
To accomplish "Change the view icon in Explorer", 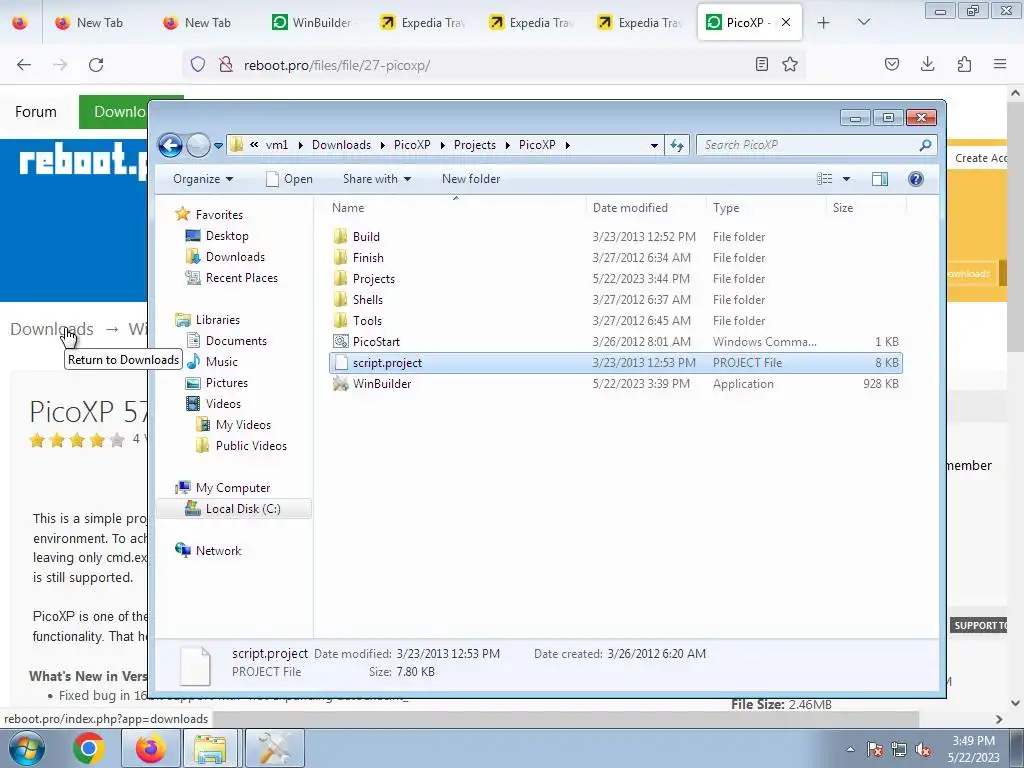I will [825, 179].
